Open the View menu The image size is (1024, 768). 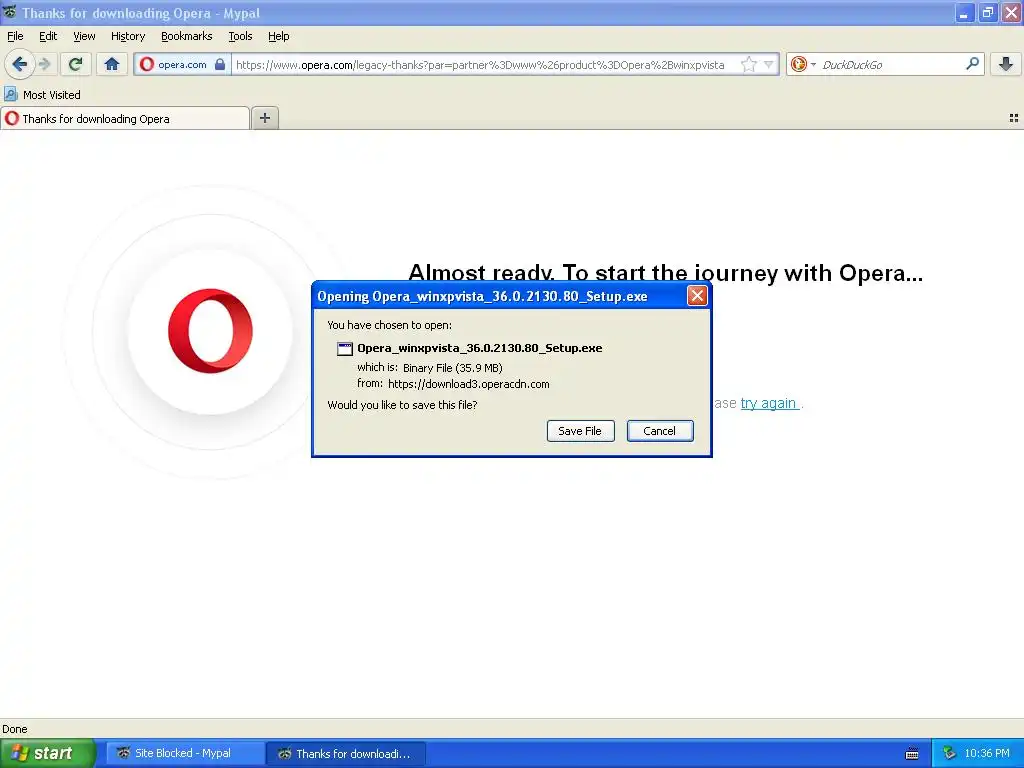(84, 36)
